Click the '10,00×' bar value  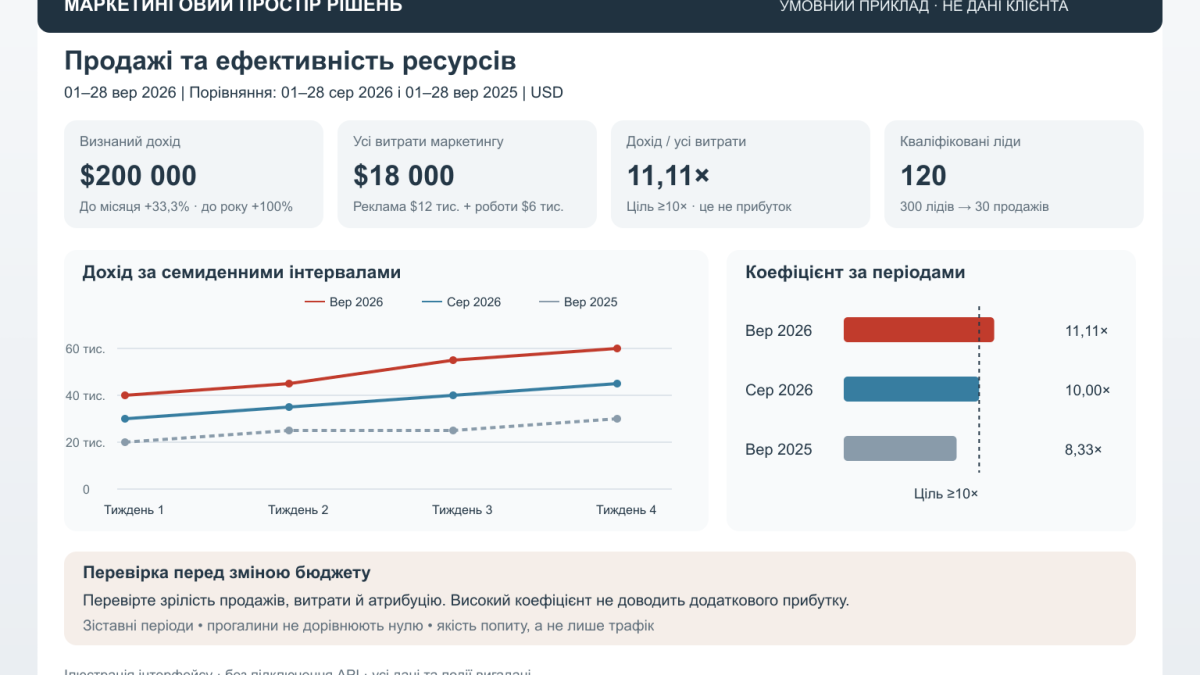click(1087, 390)
